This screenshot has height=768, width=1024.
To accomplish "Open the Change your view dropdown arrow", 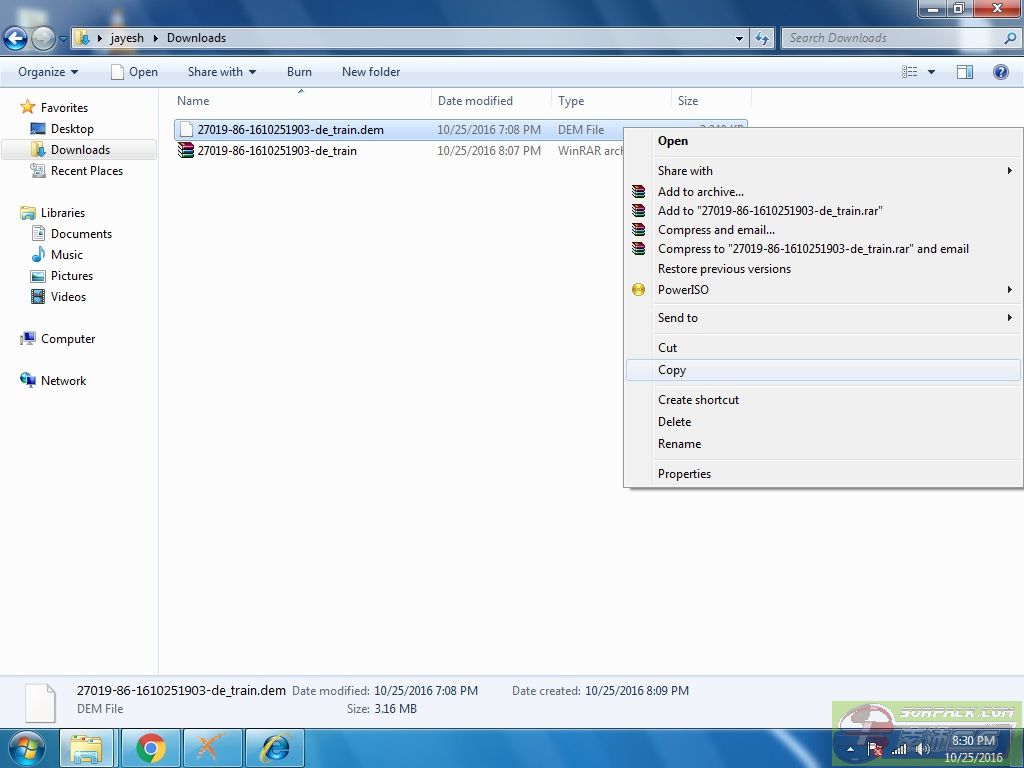I will tap(932, 72).
